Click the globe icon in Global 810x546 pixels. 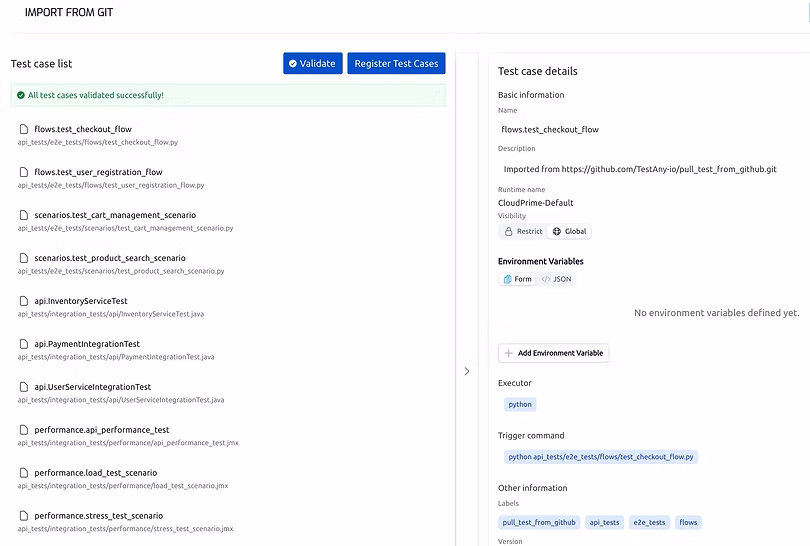(557, 231)
